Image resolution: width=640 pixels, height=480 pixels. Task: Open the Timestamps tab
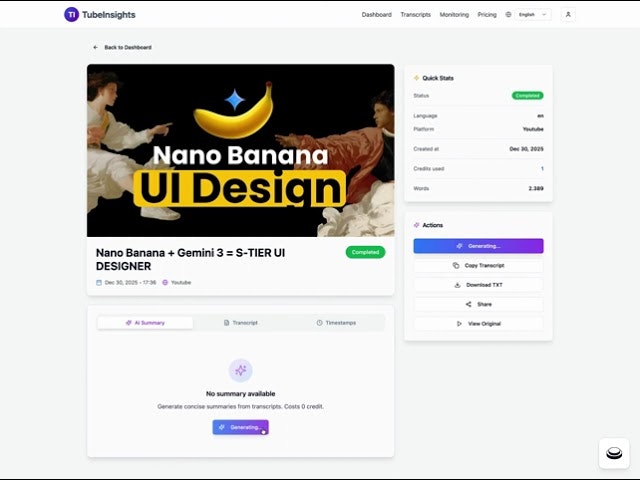[x=336, y=323]
